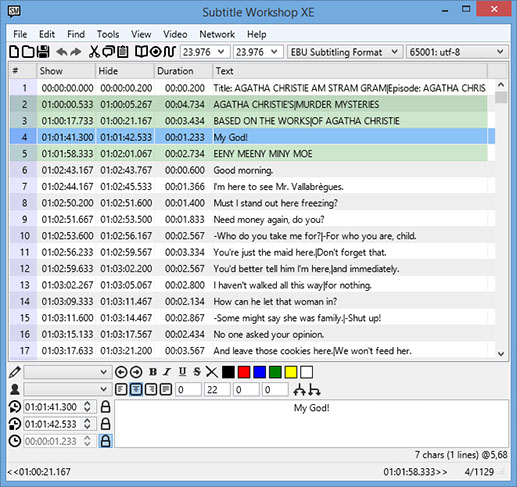
Task: Apply Bold formatting
Action: click(x=153, y=372)
